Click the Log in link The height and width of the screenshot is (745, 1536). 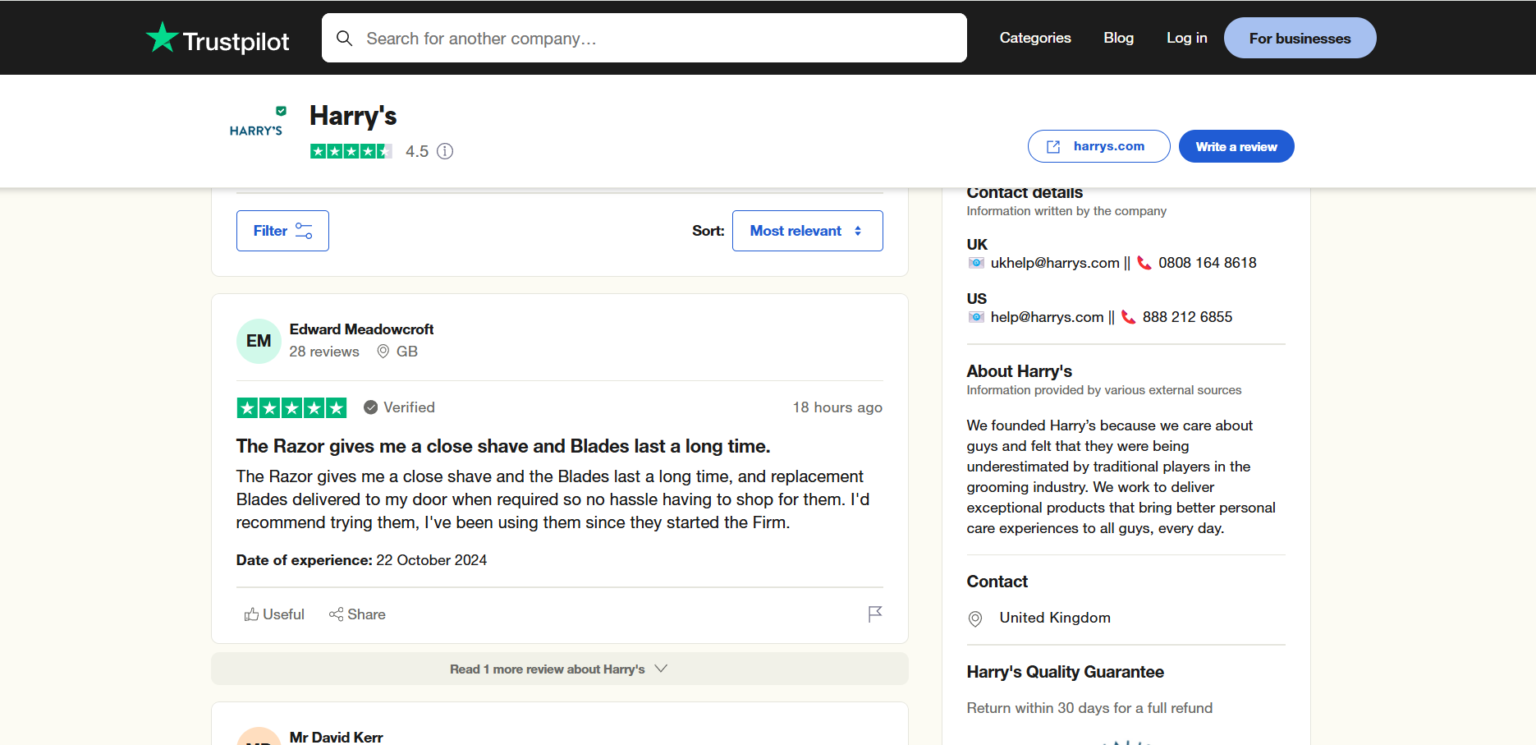[1186, 38]
